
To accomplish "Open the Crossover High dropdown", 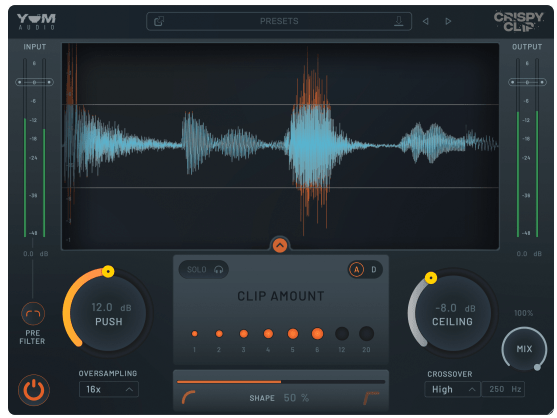I will click(x=452, y=390).
